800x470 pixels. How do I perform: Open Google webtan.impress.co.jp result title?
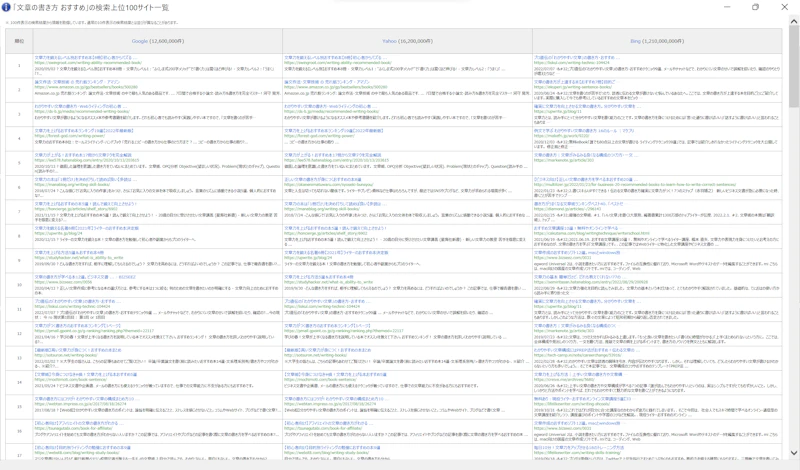[87, 399]
